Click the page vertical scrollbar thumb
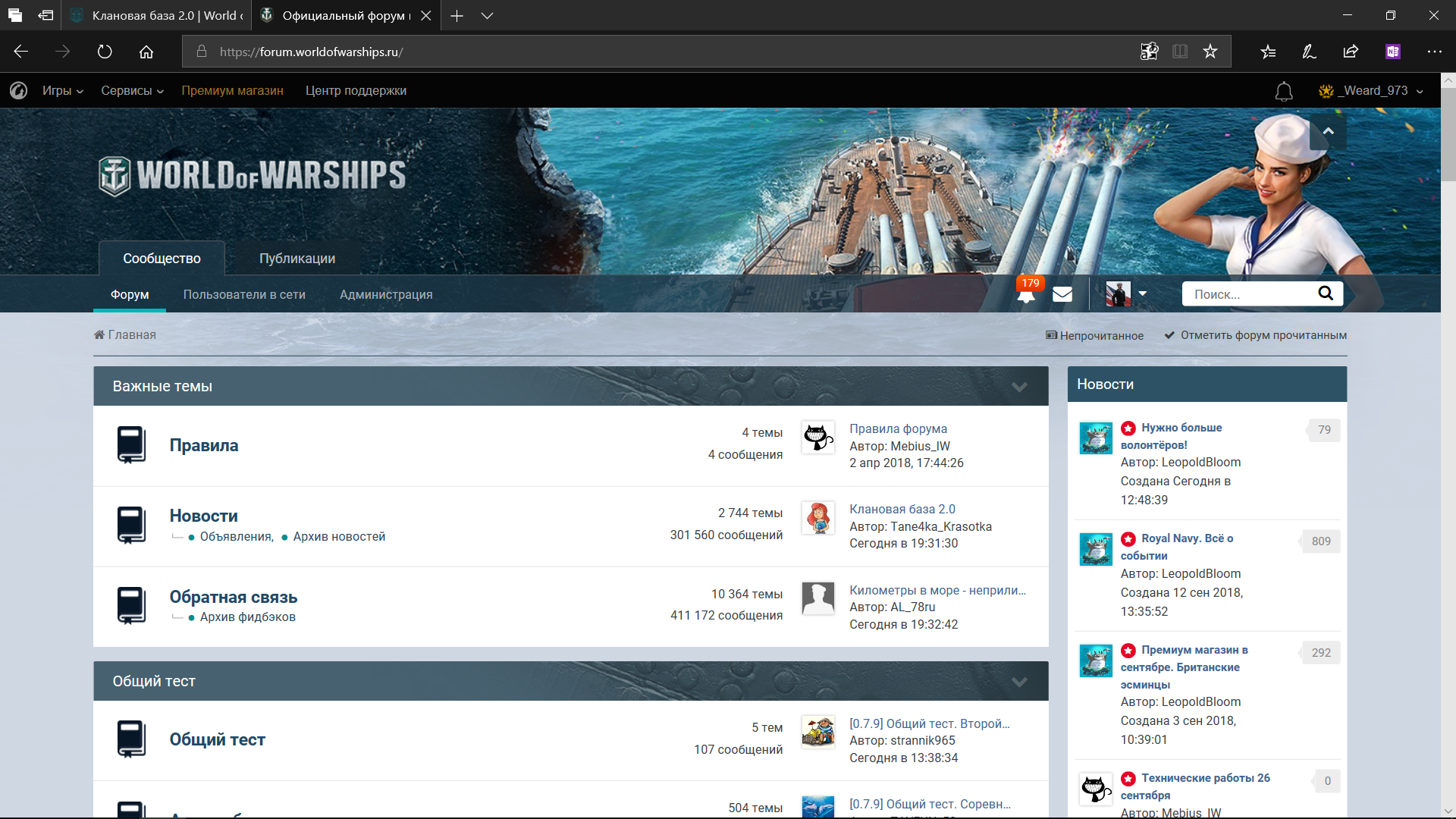 pos(1448,135)
